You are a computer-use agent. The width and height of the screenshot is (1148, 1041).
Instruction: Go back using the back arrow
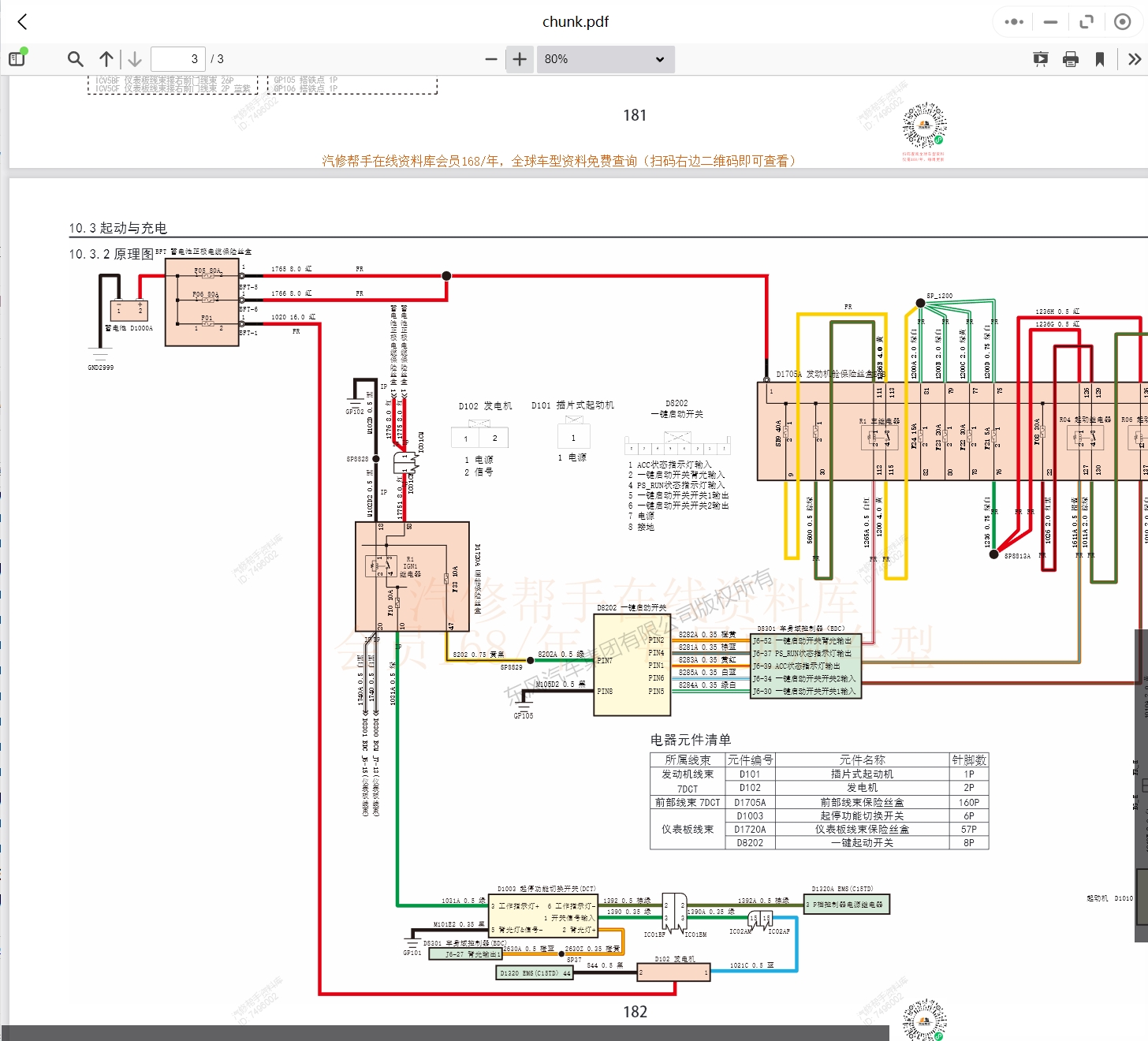(23, 22)
